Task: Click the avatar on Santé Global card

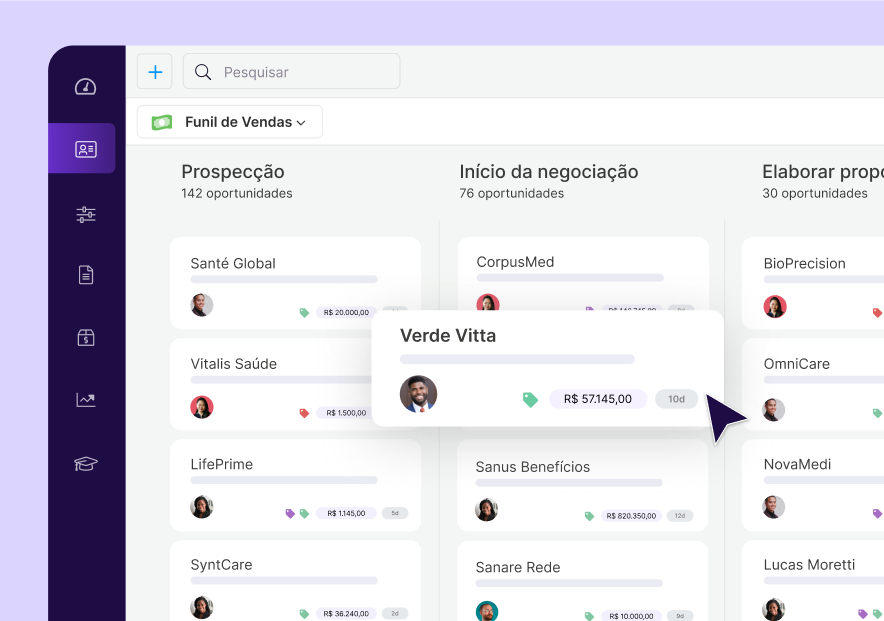Action: [x=202, y=305]
